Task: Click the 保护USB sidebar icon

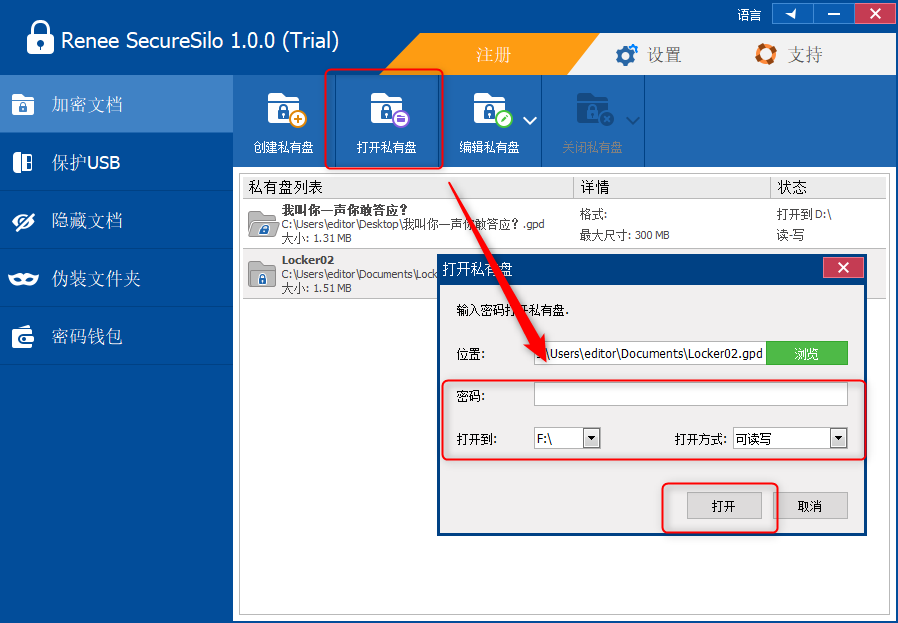Action: [23, 163]
